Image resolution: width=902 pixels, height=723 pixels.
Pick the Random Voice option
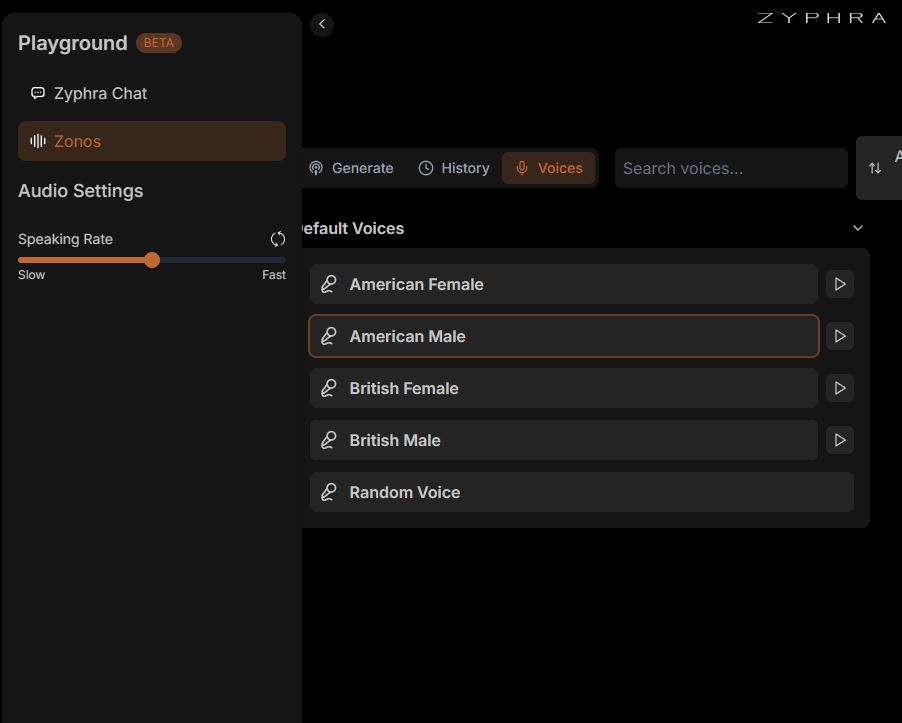click(581, 492)
